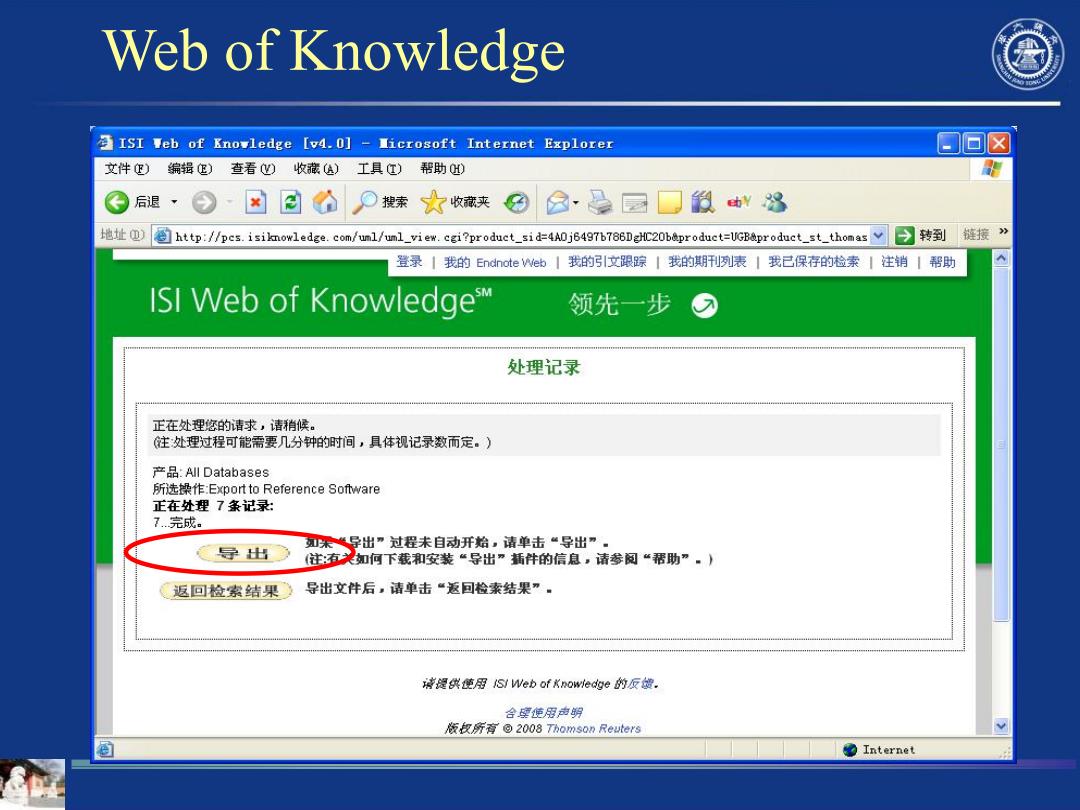
Task: Click the vertical scrollbar down arrow
Action: pyautogui.click(x=1001, y=726)
